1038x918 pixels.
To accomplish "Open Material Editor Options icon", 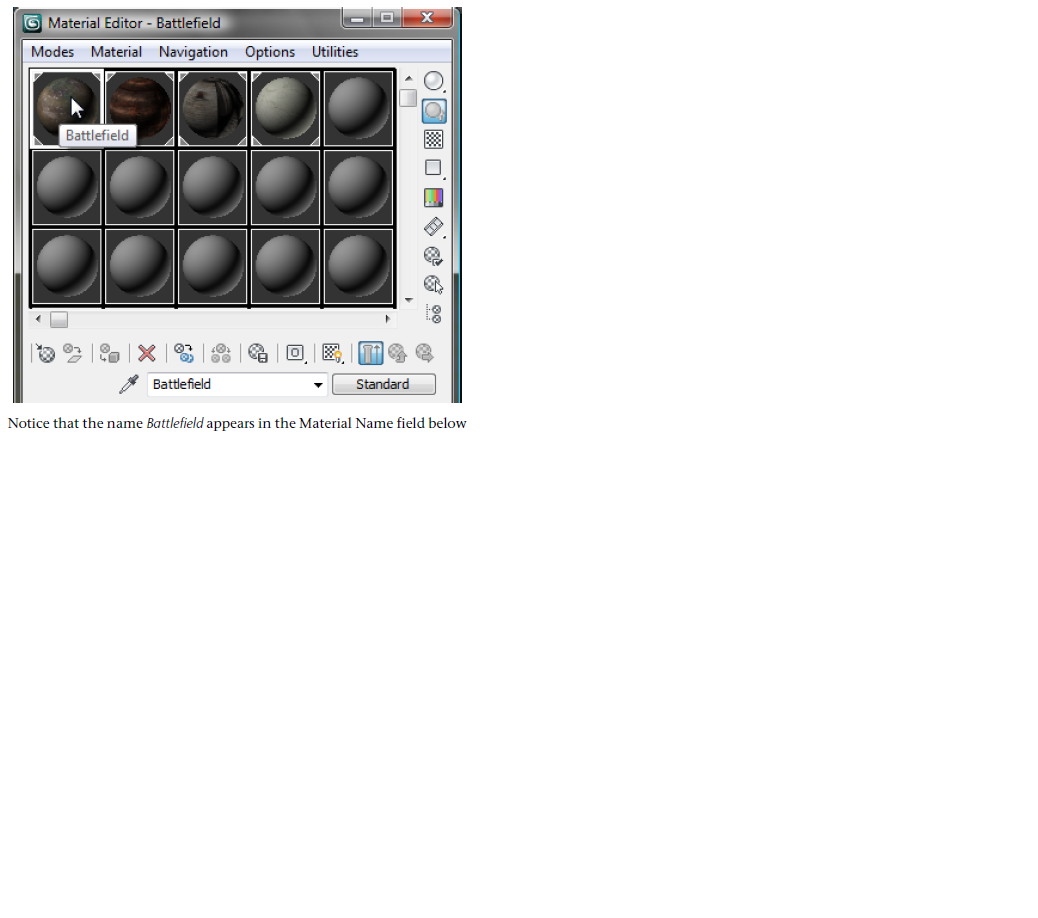I will [x=434, y=255].
